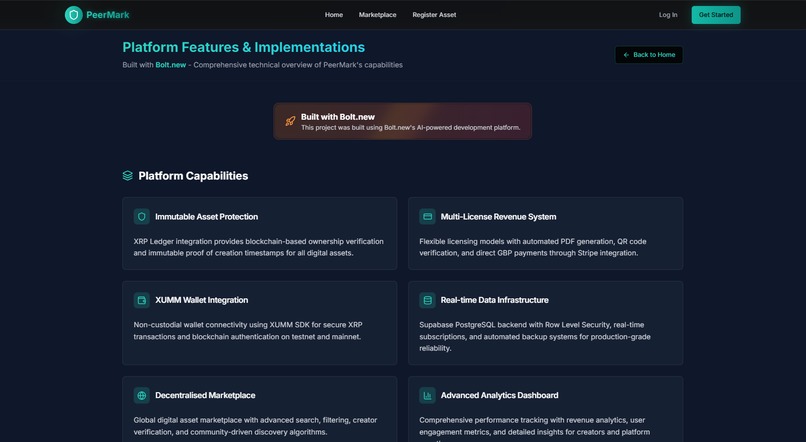
Task: Click the Back to Home button
Action: [x=649, y=55]
